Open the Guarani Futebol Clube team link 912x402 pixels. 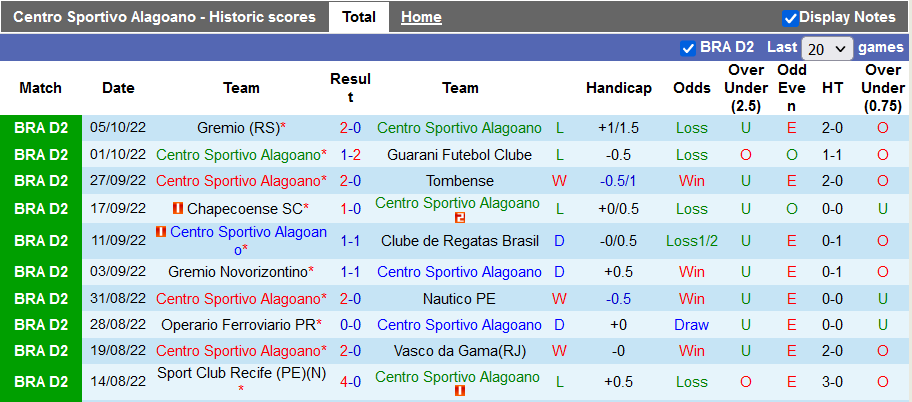tap(459, 155)
